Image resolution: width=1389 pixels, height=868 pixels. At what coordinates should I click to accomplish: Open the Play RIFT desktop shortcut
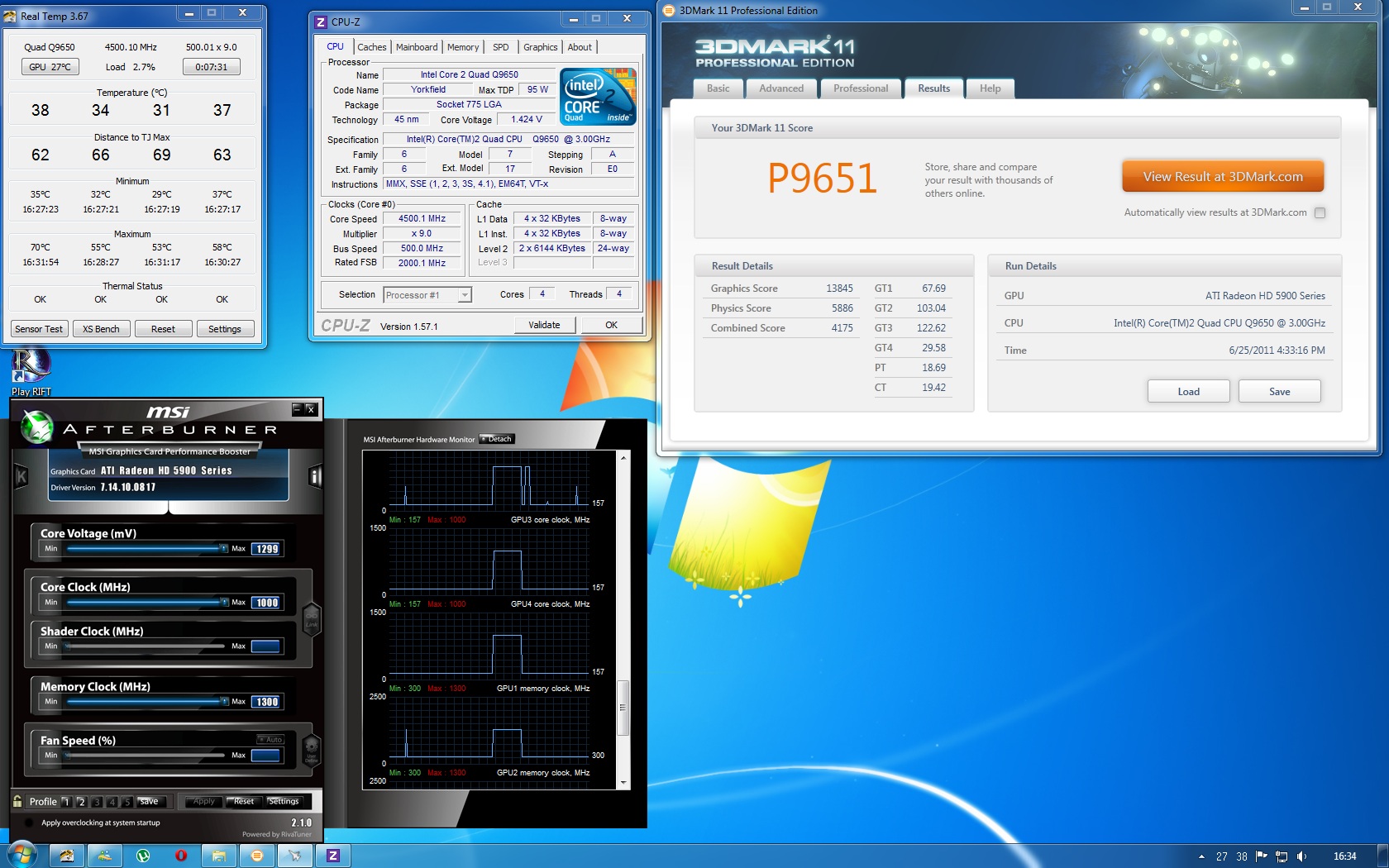pos(31,372)
